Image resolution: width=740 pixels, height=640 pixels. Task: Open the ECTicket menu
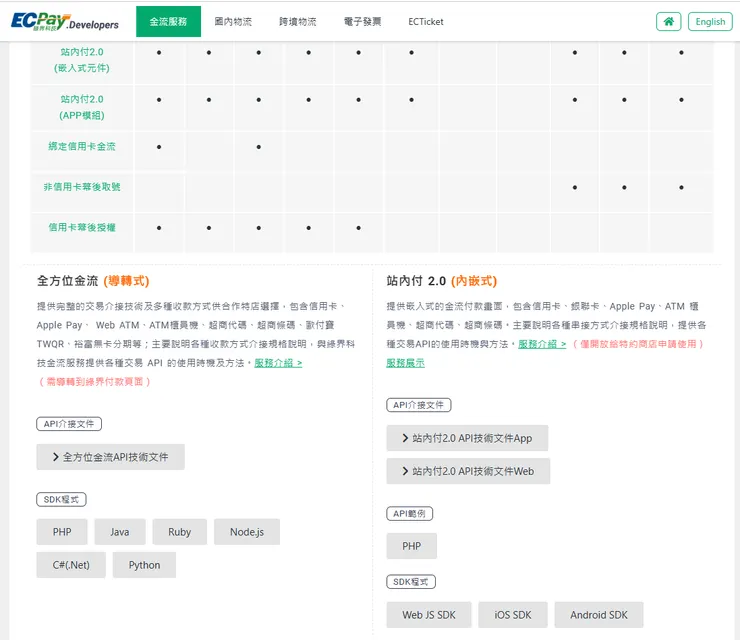(x=426, y=21)
